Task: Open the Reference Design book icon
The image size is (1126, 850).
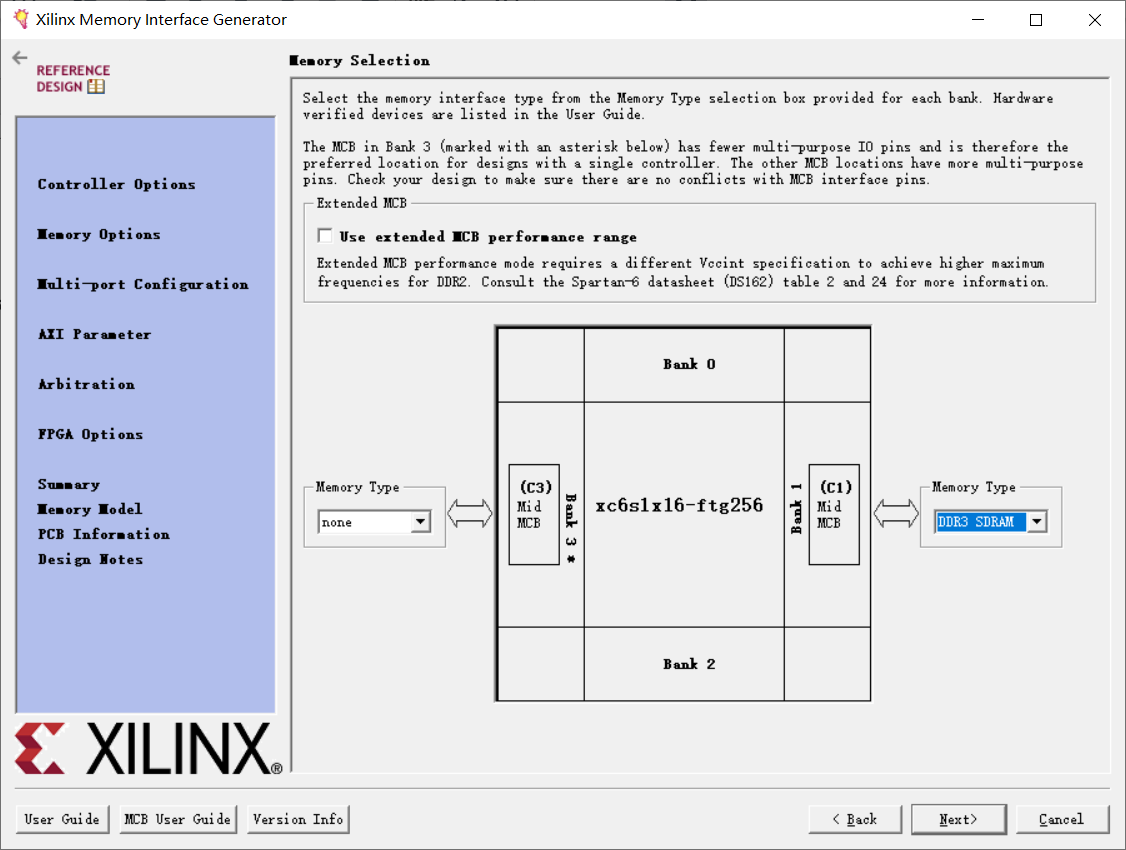Action: [96, 87]
